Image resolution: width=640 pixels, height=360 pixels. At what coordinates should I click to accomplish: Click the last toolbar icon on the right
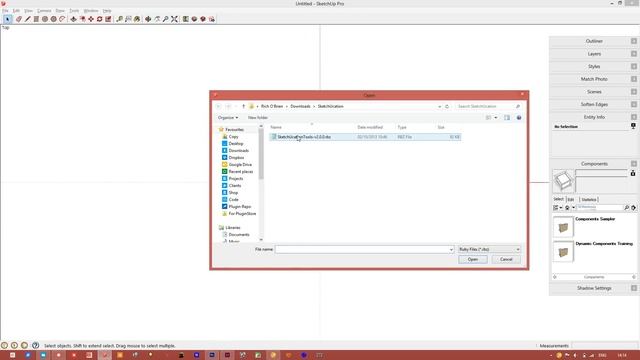[x=212, y=19]
